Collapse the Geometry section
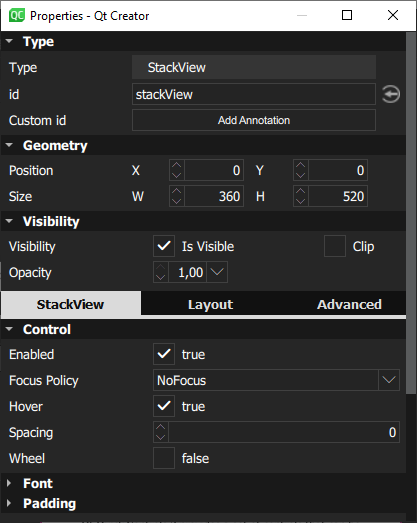417x523 pixels. point(9,145)
